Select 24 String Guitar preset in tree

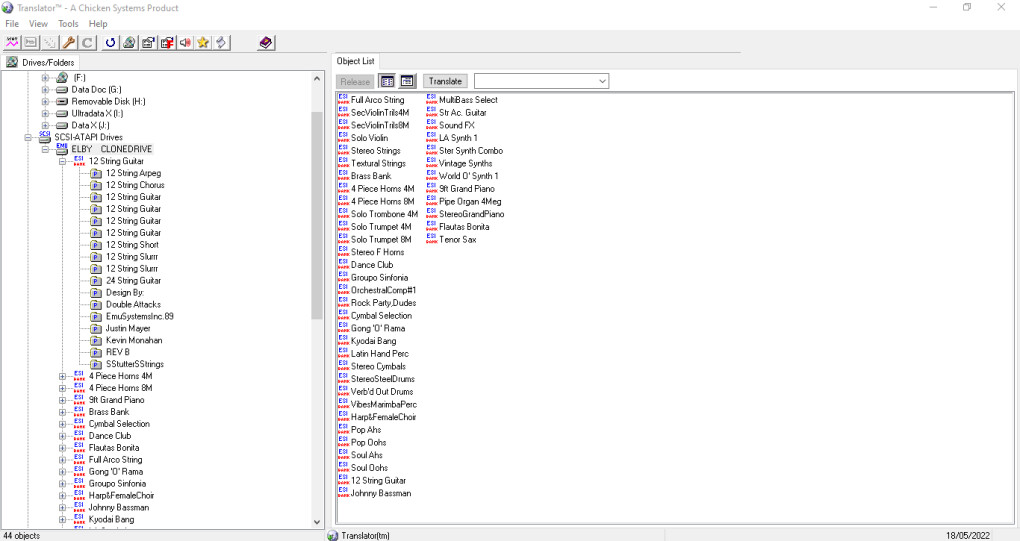point(133,281)
